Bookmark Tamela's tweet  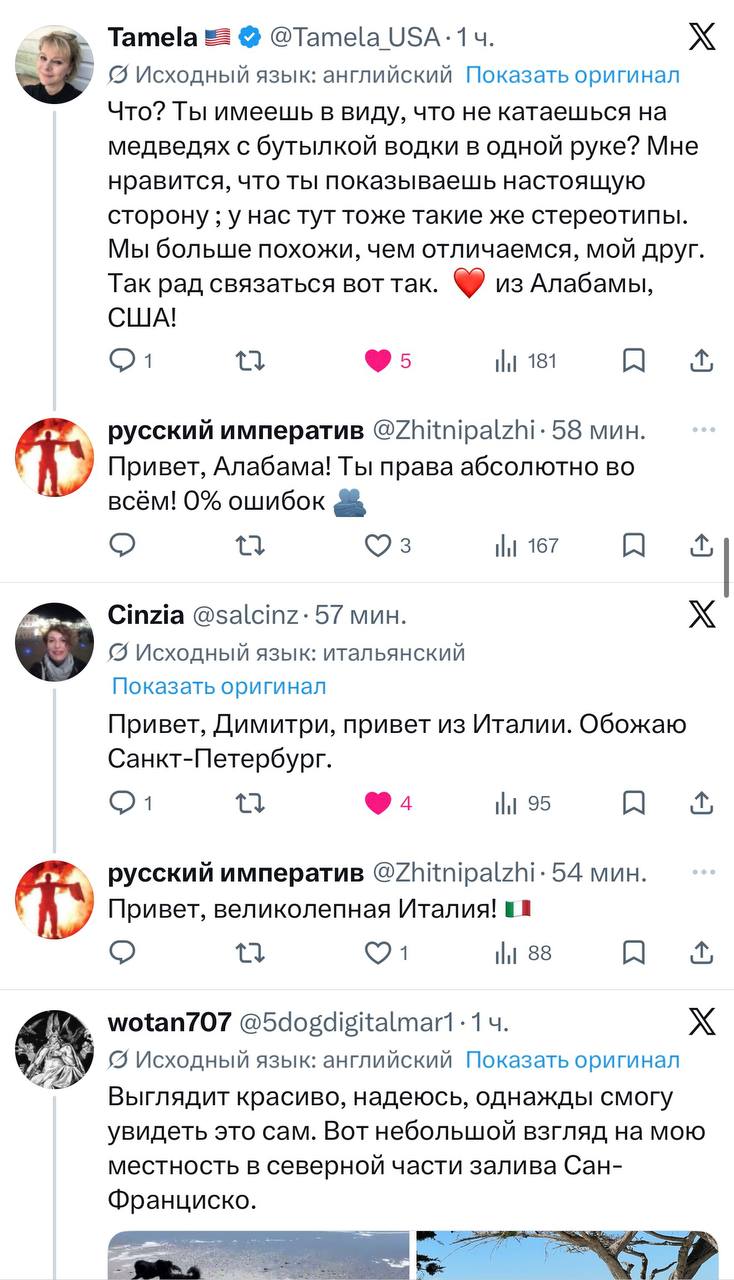coord(633,361)
